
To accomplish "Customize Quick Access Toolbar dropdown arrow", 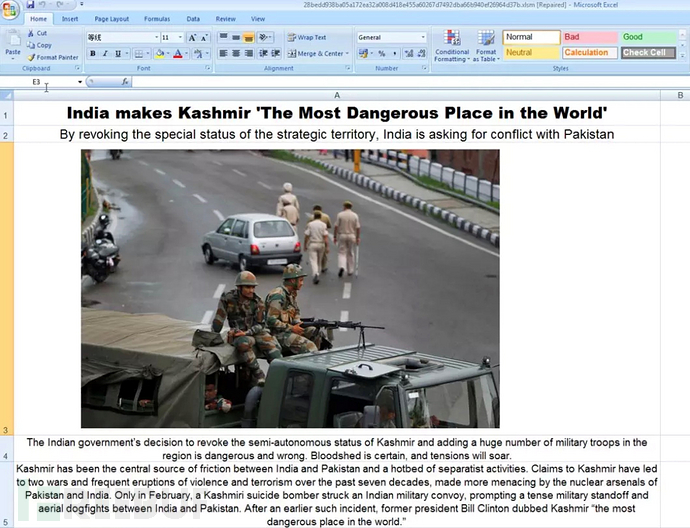I will point(81,5).
